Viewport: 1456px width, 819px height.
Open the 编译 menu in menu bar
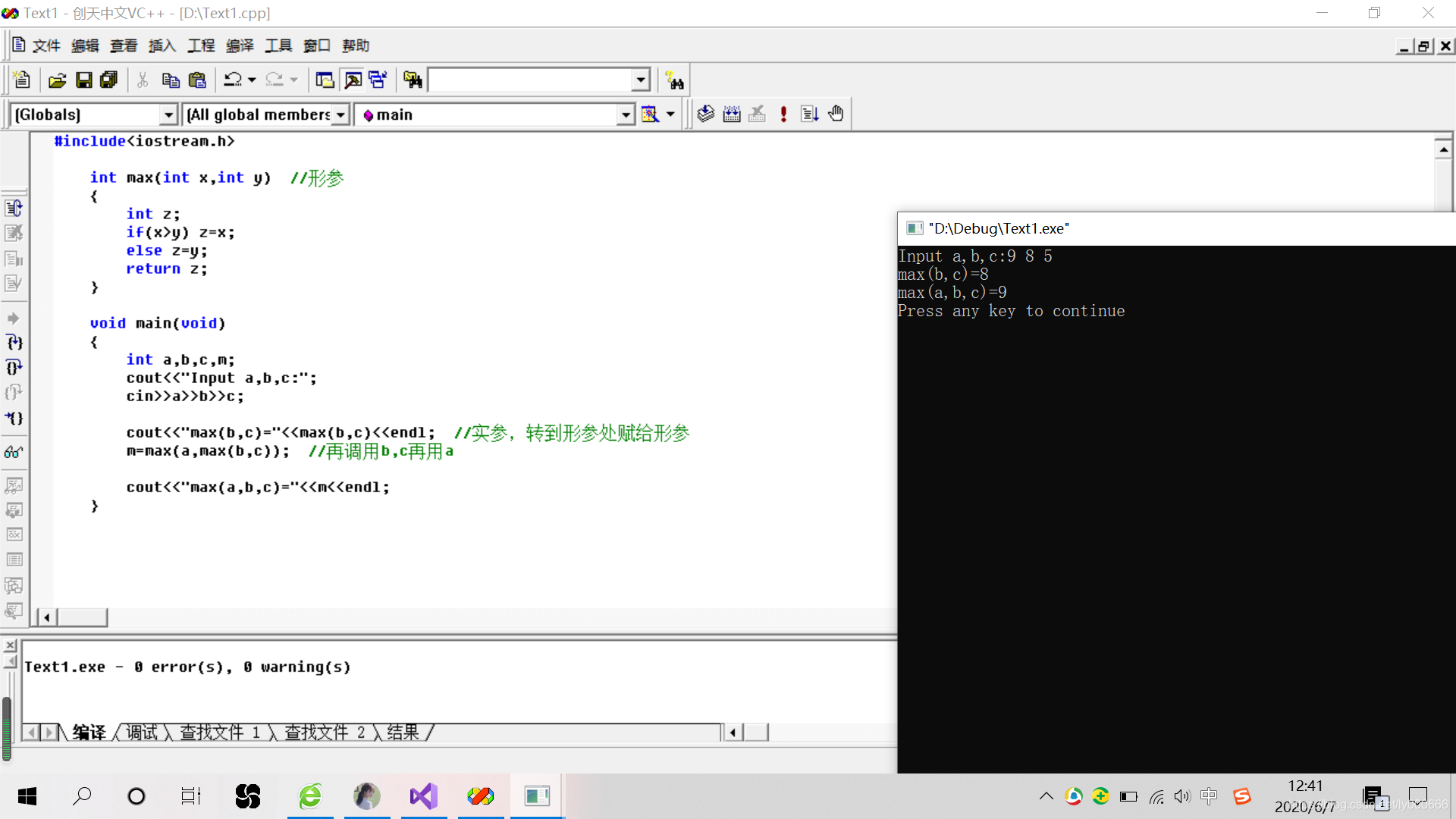click(240, 45)
